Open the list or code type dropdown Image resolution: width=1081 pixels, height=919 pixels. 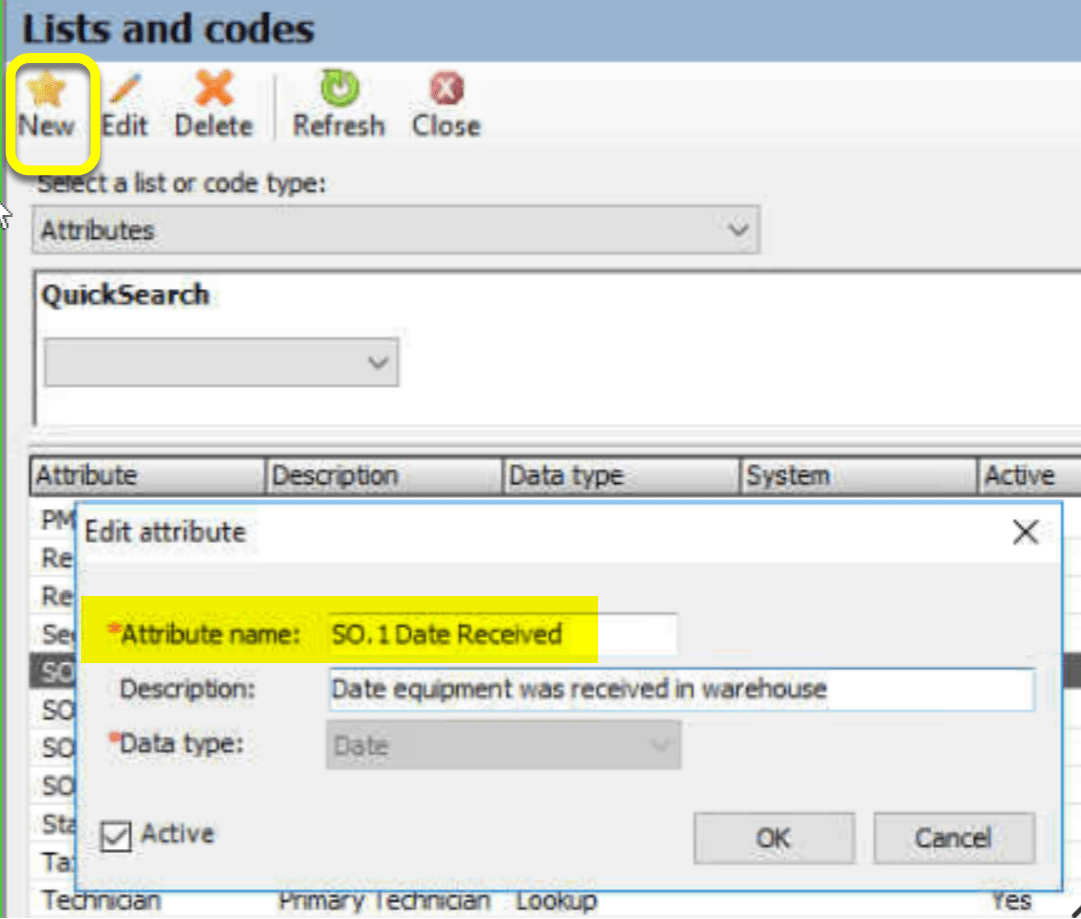[x=740, y=230]
